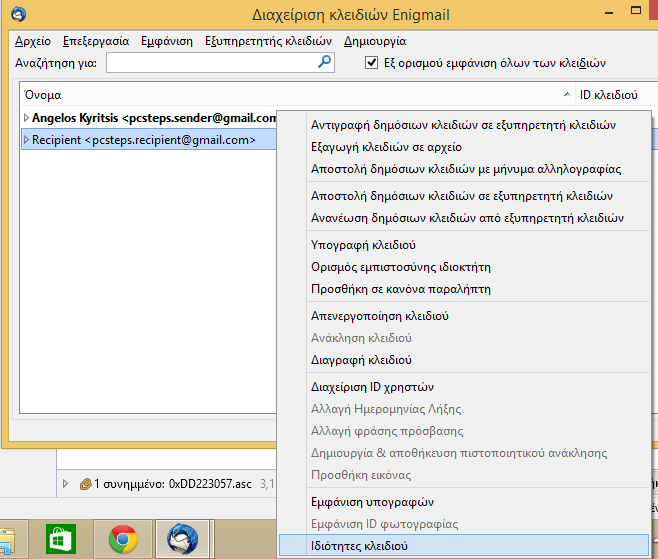Choose Ιδιότητες κλειδιού from the context menu
This screenshot has height=559, width=658.
tap(464, 546)
